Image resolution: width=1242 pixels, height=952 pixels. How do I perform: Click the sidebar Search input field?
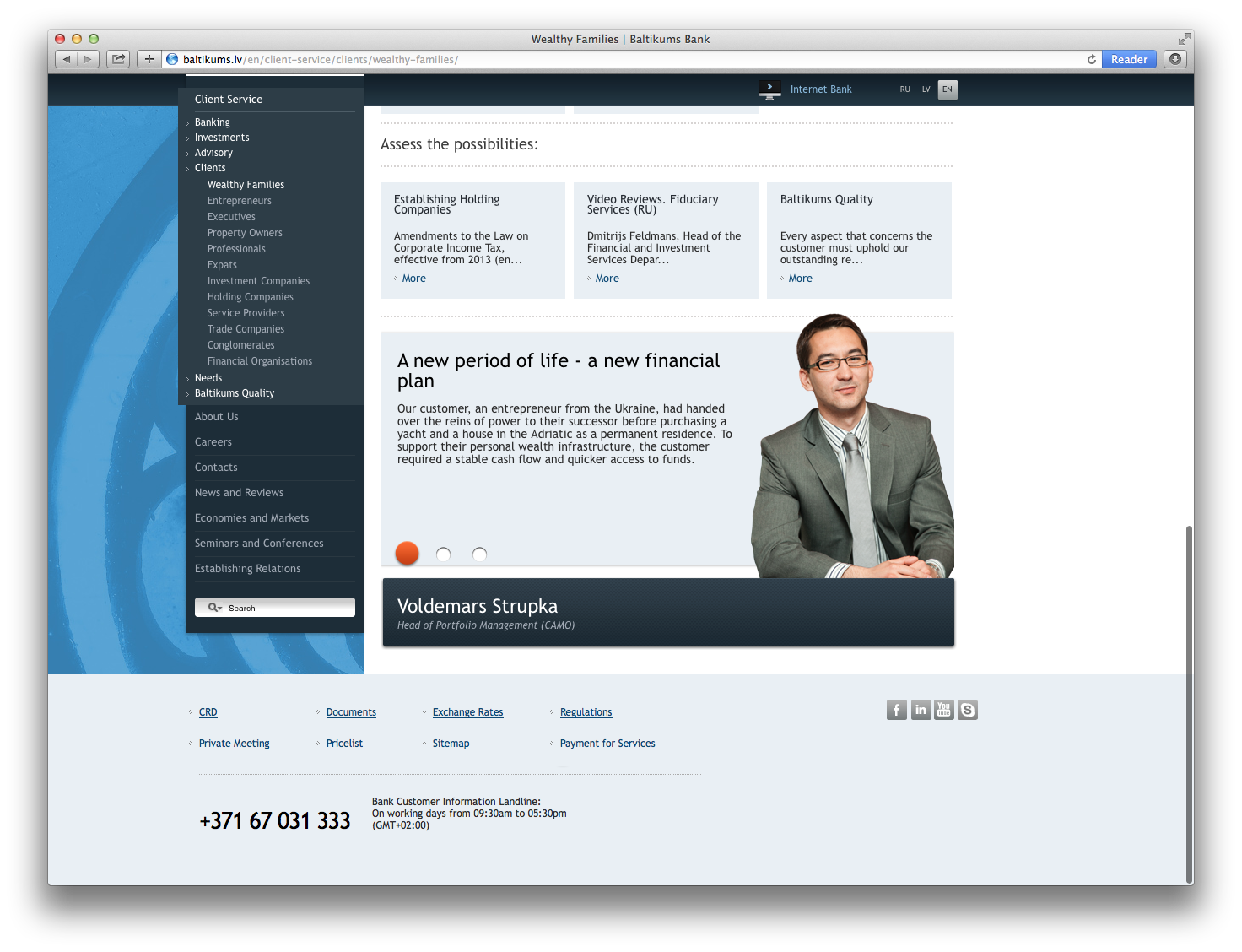[275, 608]
